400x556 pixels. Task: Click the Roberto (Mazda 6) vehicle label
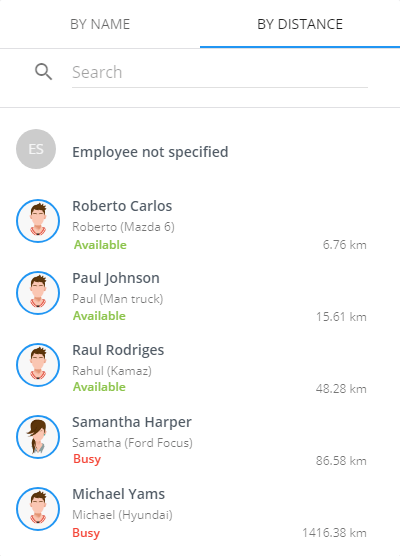(123, 227)
